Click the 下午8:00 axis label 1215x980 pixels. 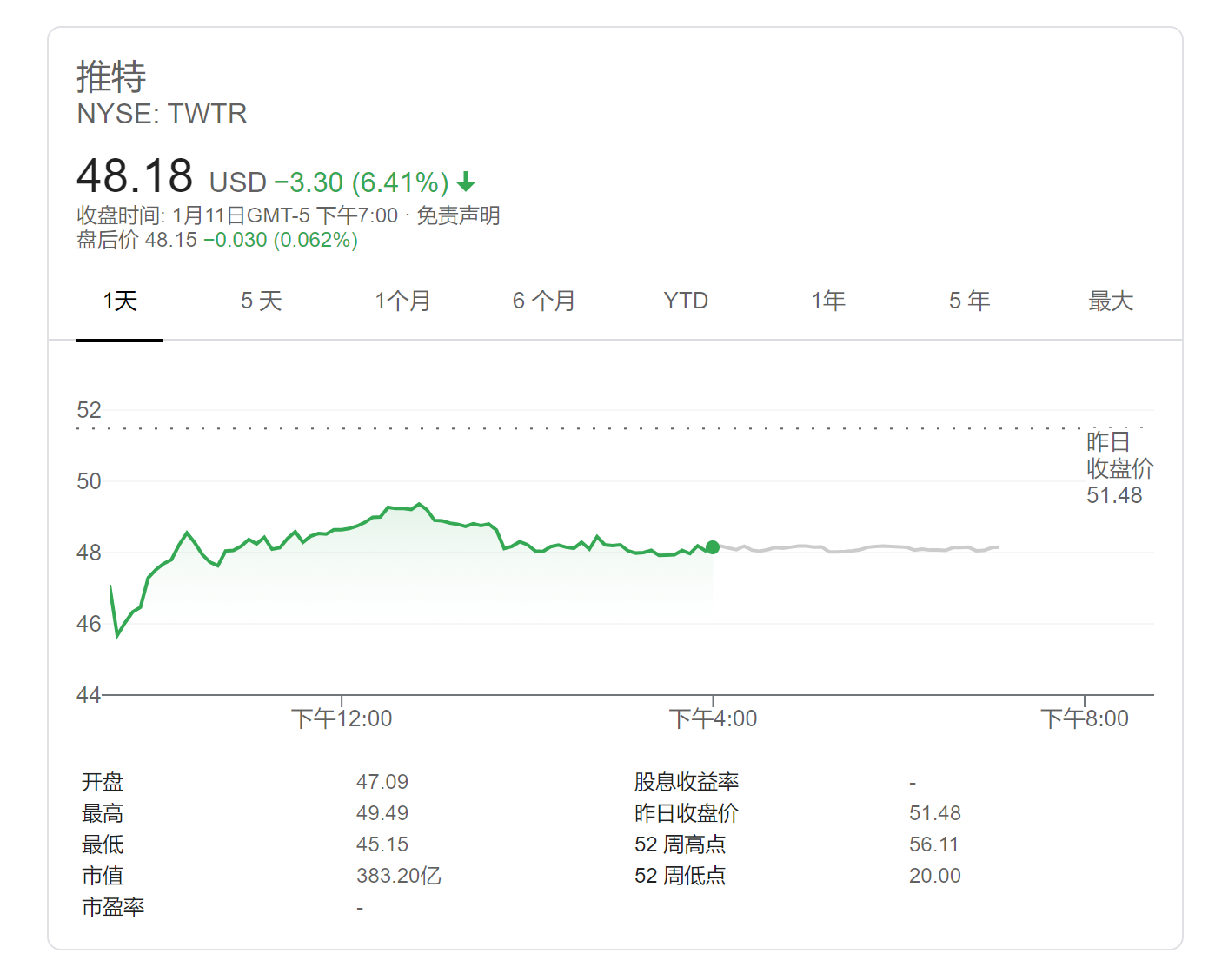click(1085, 718)
